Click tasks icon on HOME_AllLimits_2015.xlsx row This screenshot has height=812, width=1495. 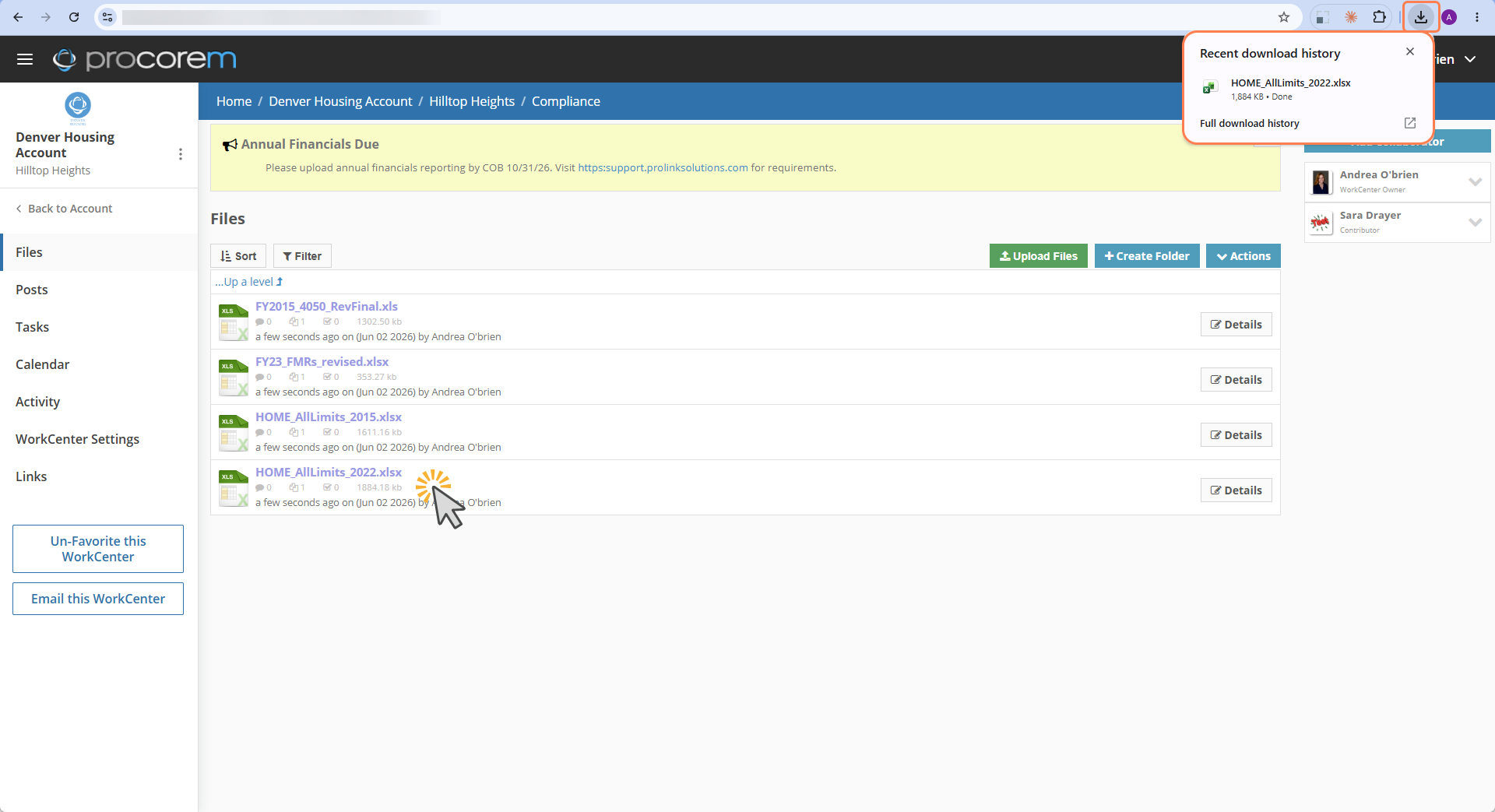(328, 432)
